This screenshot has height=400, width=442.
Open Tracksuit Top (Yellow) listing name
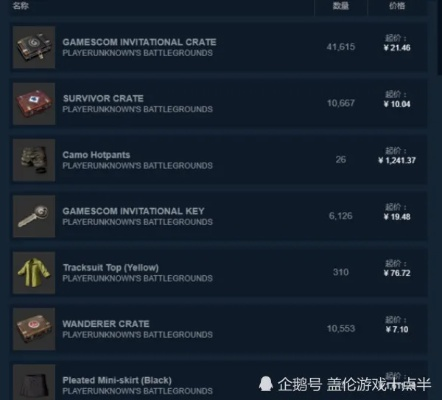[111, 267]
